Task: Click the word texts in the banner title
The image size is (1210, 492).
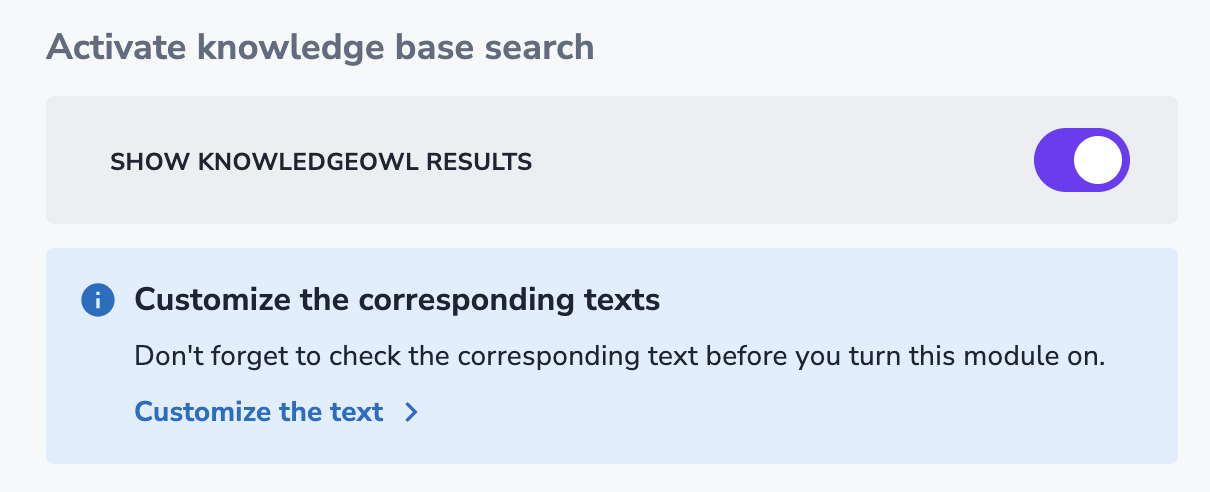Action: pyautogui.click(x=627, y=299)
